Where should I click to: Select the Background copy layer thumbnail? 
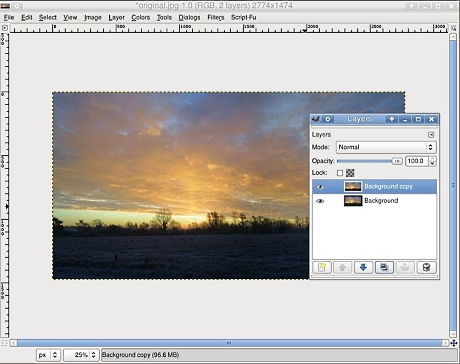point(353,187)
